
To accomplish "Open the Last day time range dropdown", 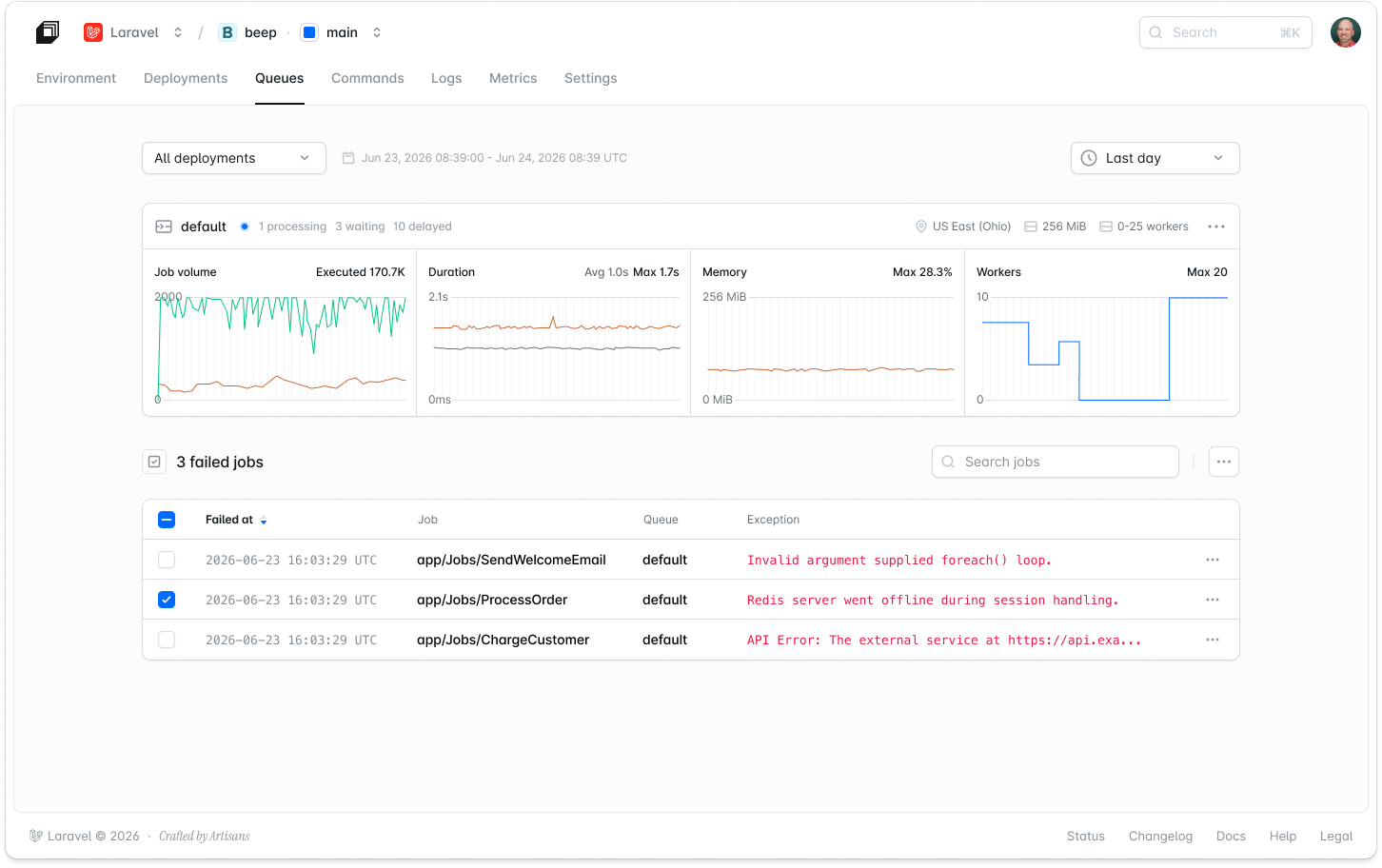I will tap(1155, 158).
